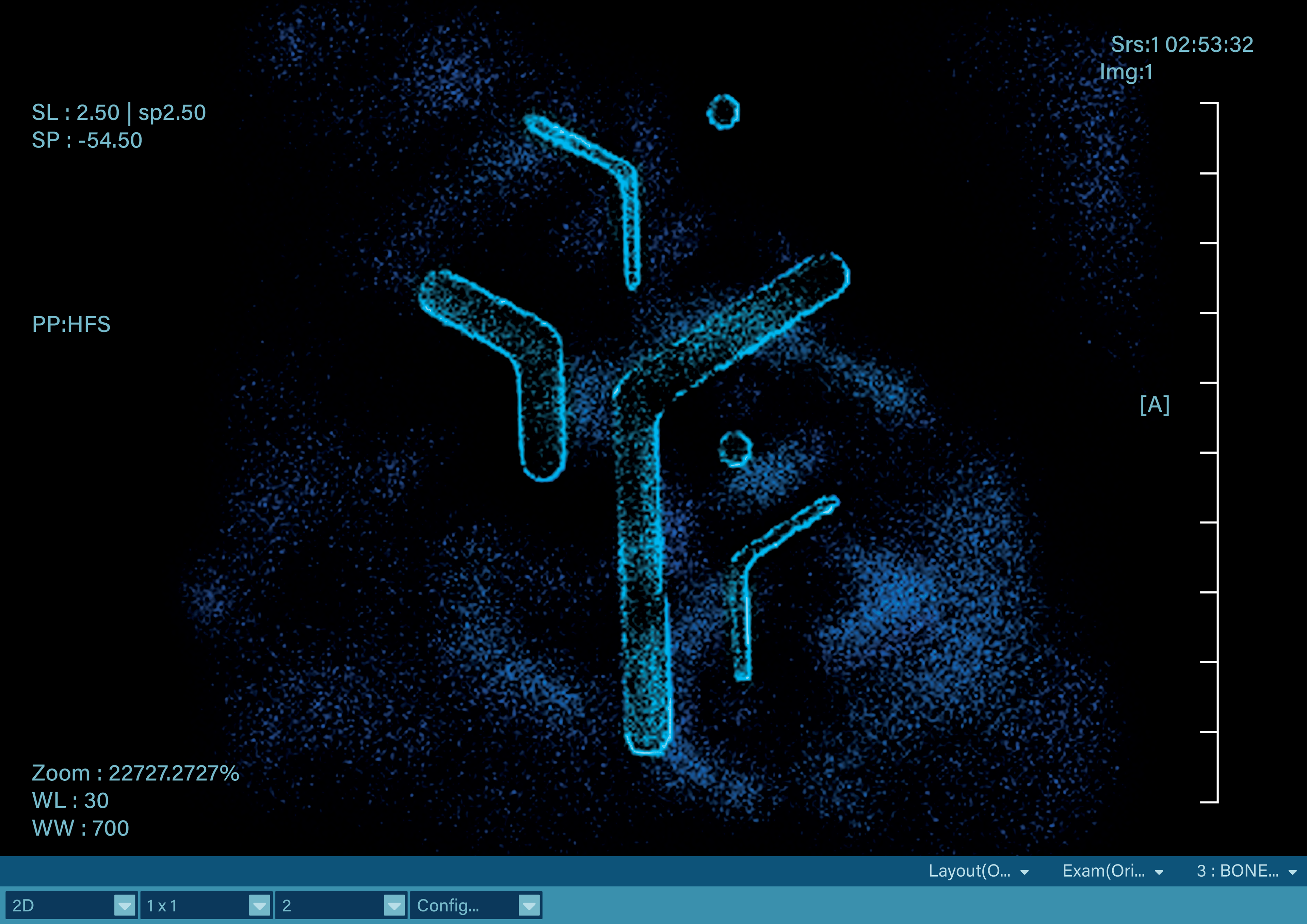Click the WL : 30 overlay

pos(70,800)
